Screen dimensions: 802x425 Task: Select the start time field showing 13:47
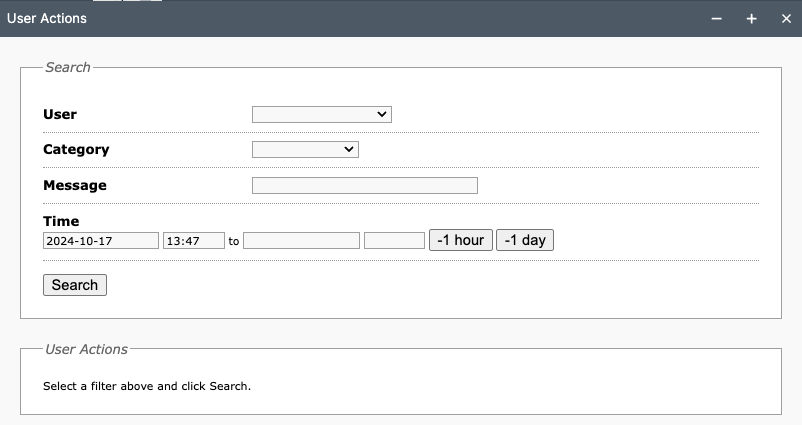point(194,241)
